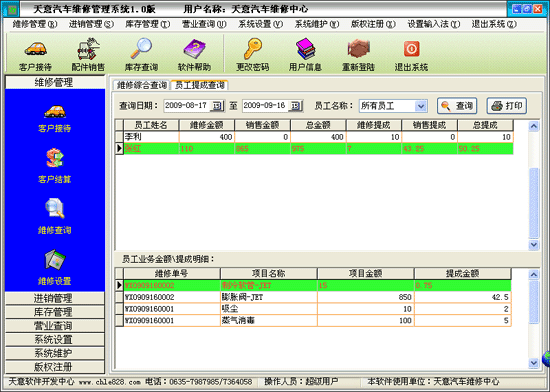
Task: Open 维修设置 in the blue sidebar
Action: 55,267
